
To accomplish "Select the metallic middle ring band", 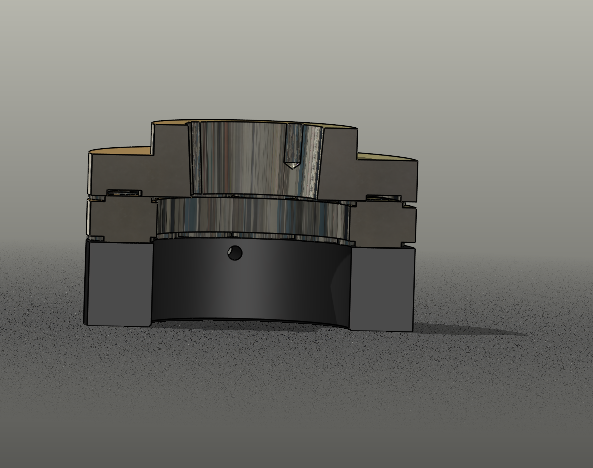I will 252,217.
